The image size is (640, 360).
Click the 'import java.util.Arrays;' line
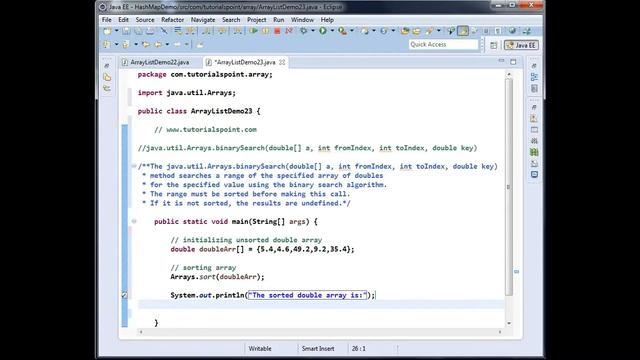(x=187, y=93)
